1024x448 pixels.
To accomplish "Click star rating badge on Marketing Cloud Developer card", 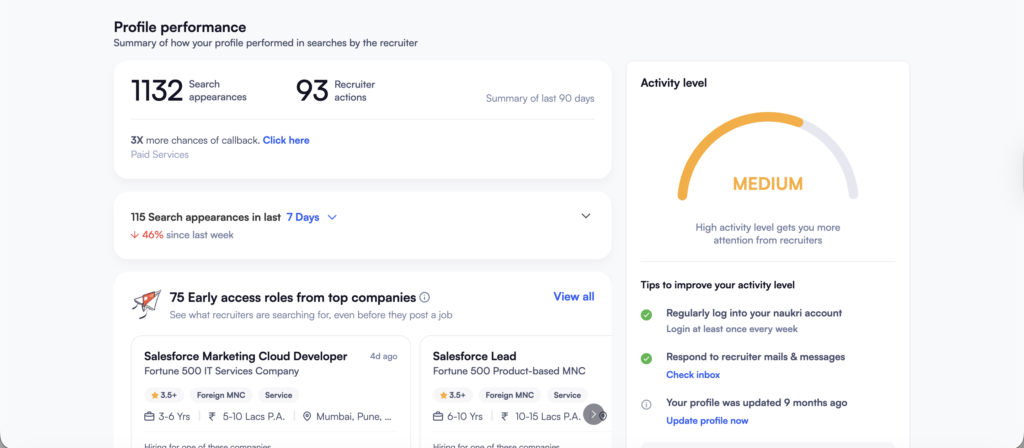I will [164, 395].
